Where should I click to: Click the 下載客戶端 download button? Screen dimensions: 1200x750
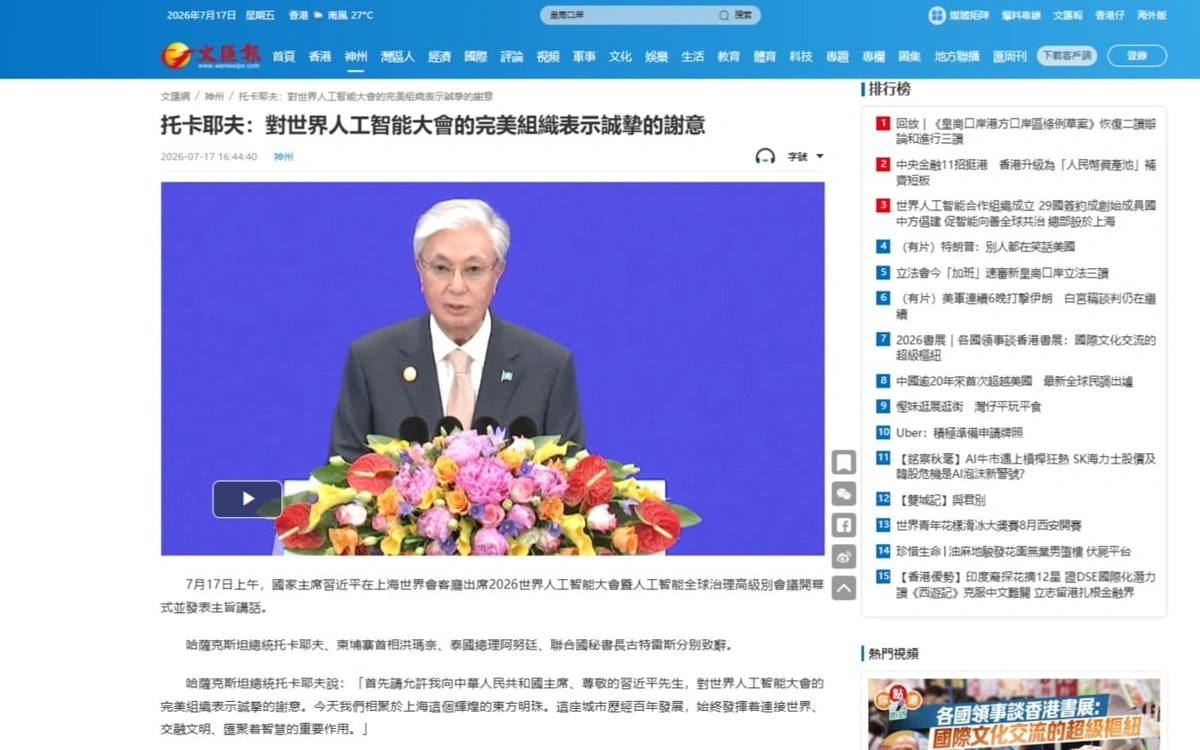click(x=1067, y=56)
